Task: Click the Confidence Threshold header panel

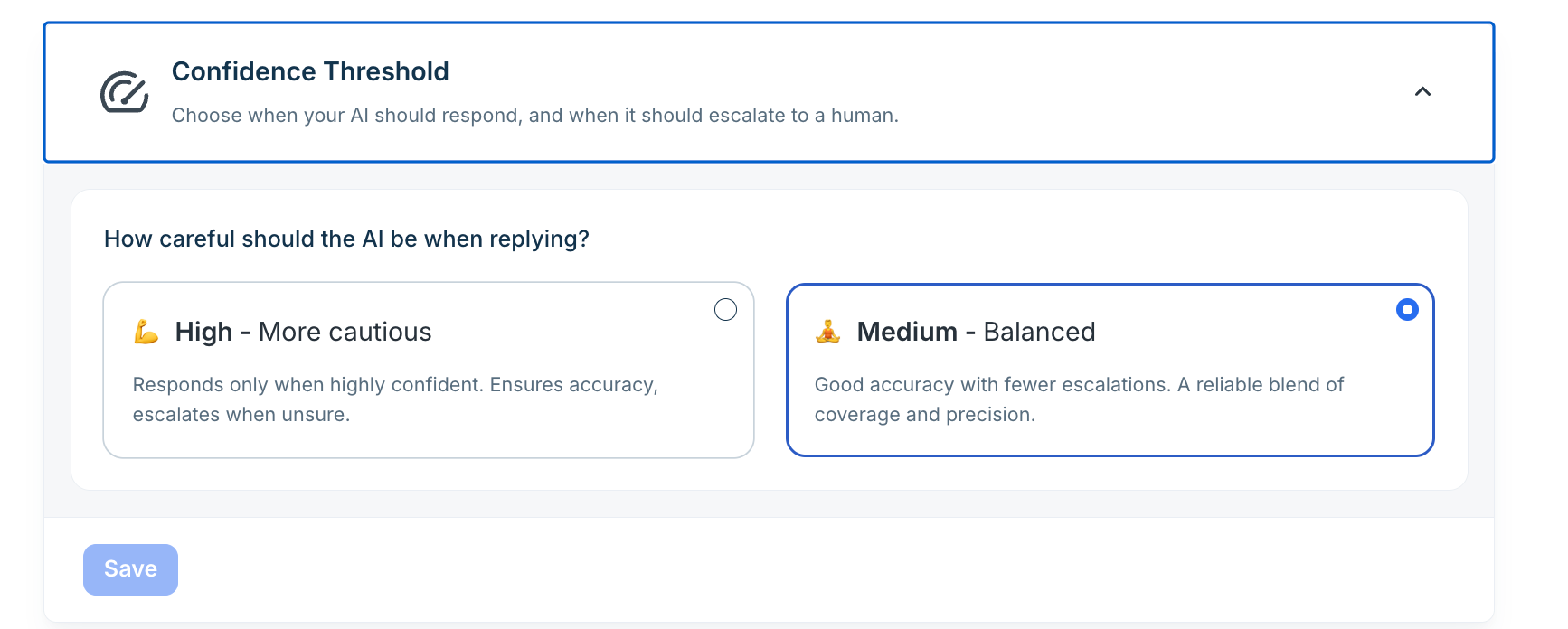Action: click(769, 92)
